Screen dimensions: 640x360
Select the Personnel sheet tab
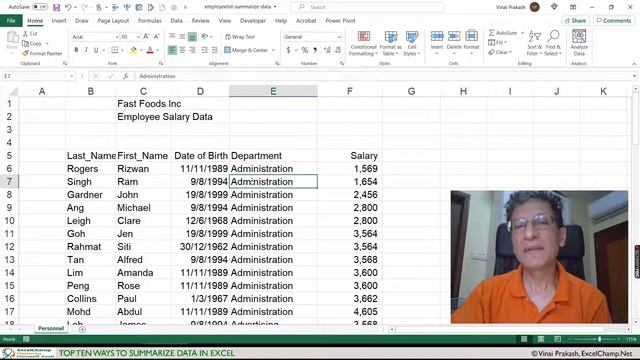coord(51,329)
